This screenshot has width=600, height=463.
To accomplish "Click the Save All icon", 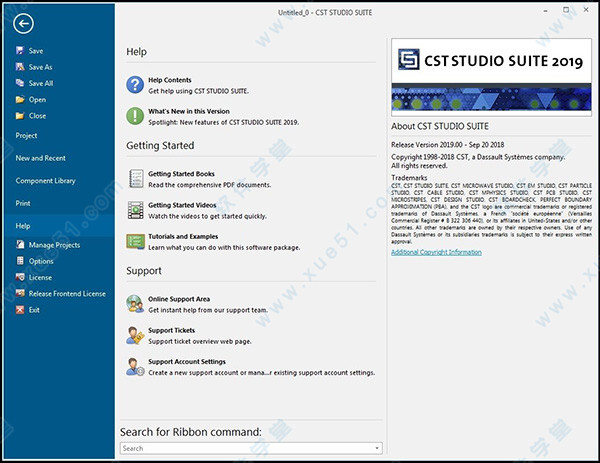I will [20, 83].
